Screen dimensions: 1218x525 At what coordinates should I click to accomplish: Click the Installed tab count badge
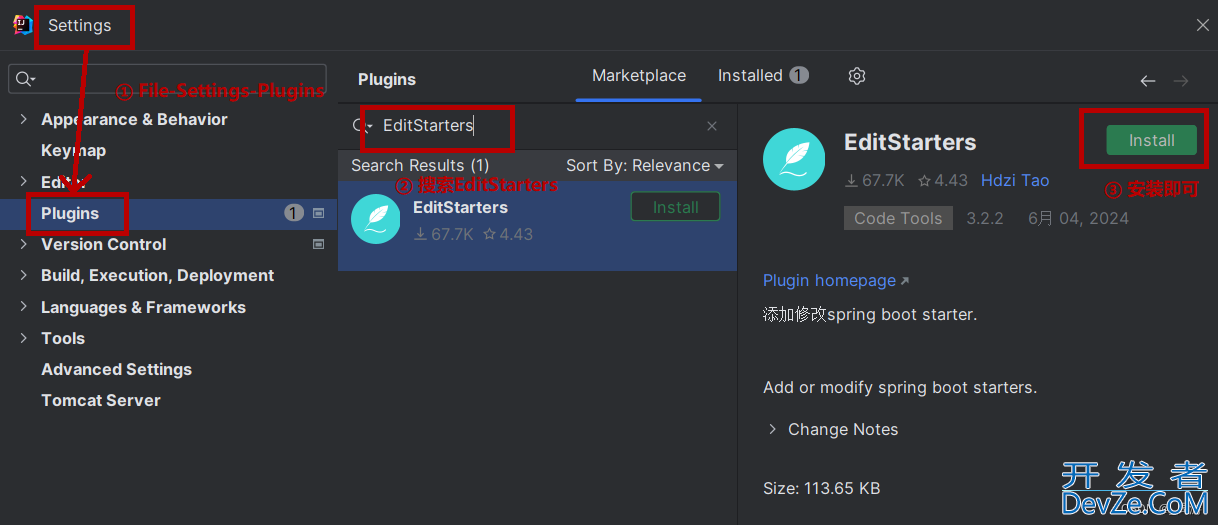tap(799, 75)
